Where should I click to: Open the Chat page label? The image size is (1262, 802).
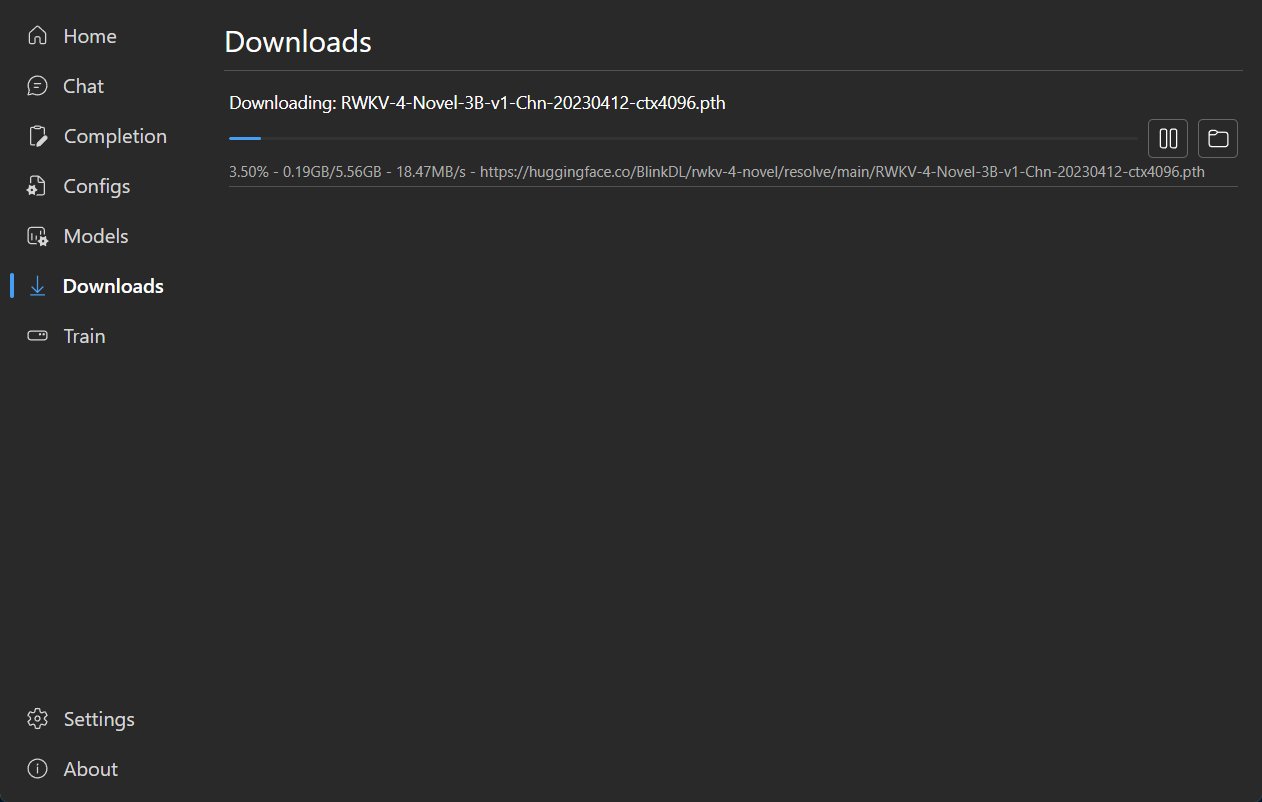click(83, 86)
